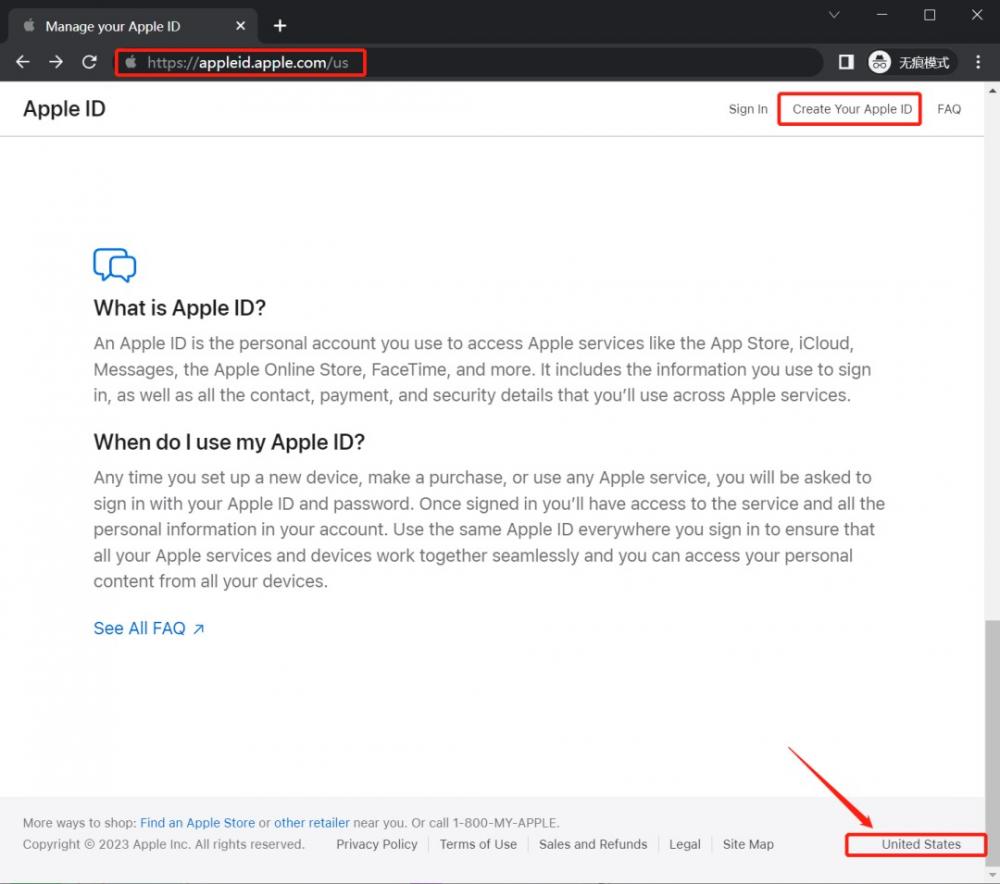Viewport: 1000px width, 884px height.
Task: Select the Manage your Apple ID tab
Action: (x=133, y=26)
